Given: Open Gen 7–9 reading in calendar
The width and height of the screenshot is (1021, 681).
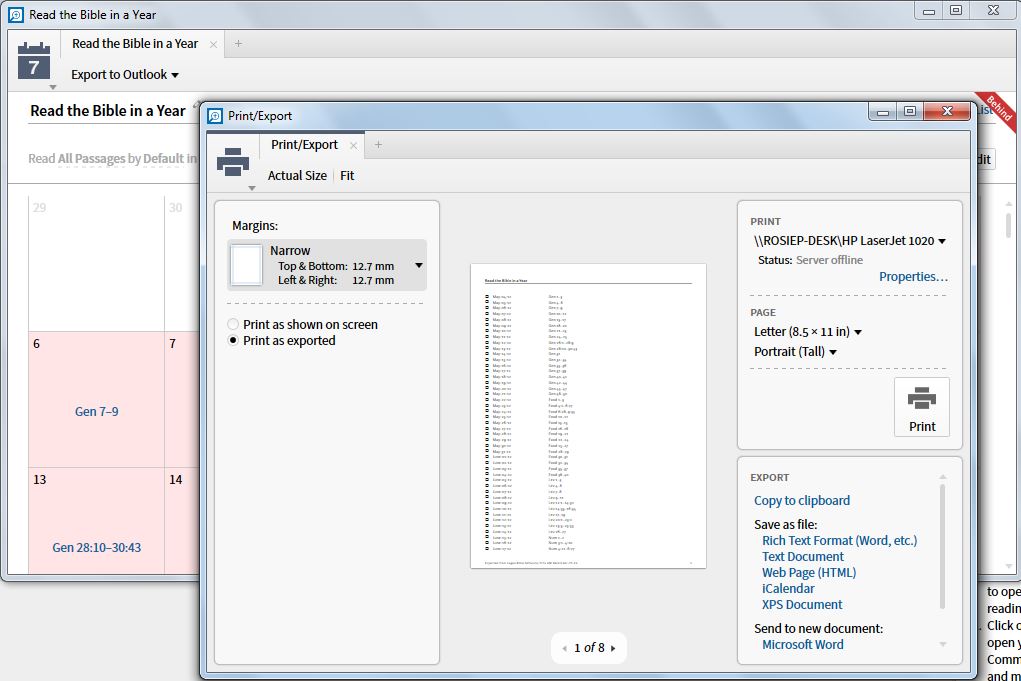Looking at the screenshot, I should [x=96, y=411].
